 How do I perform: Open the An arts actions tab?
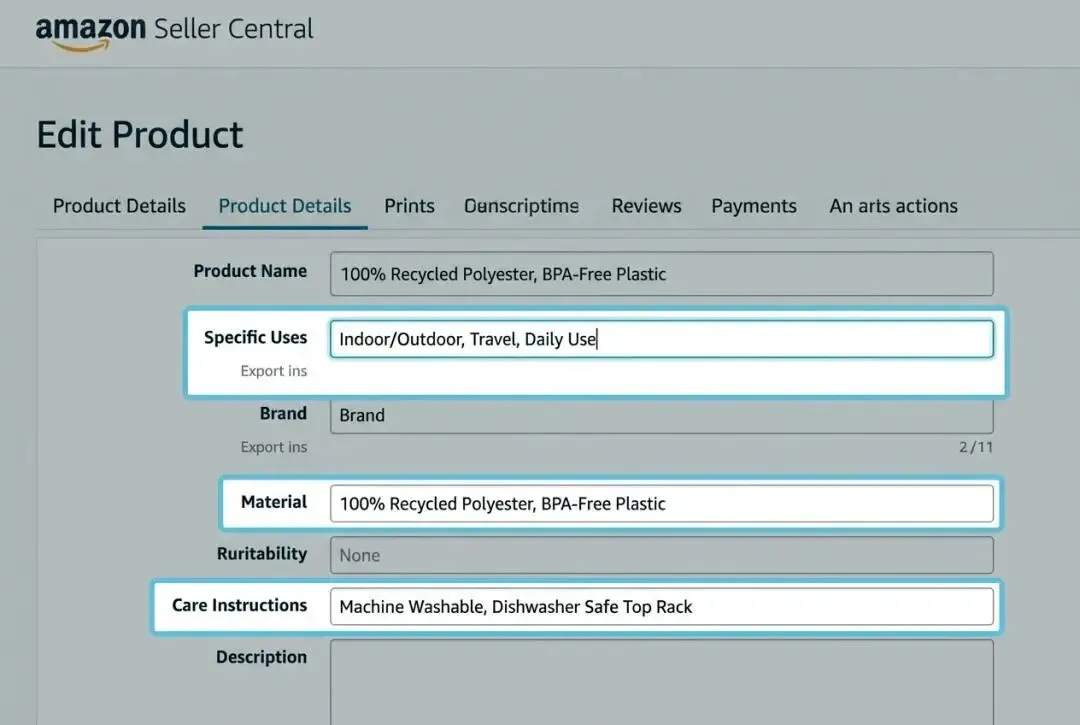click(x=893, y=206)
